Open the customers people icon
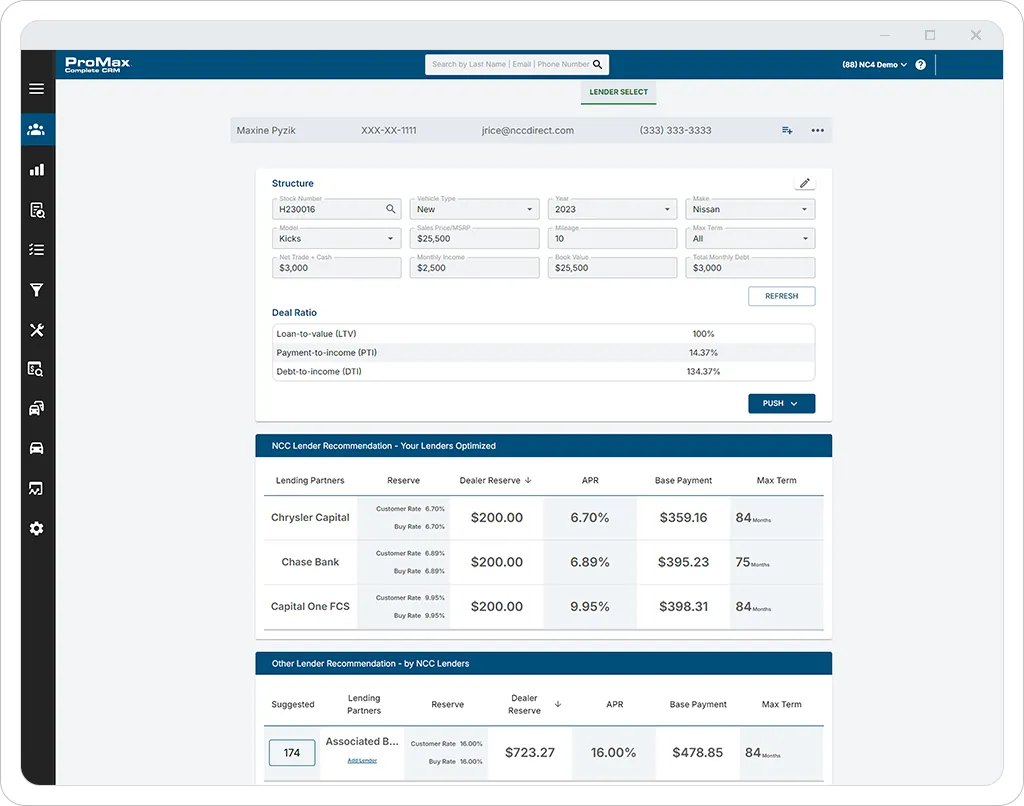Screen dimensions: 1024x806 coord(37,129)
